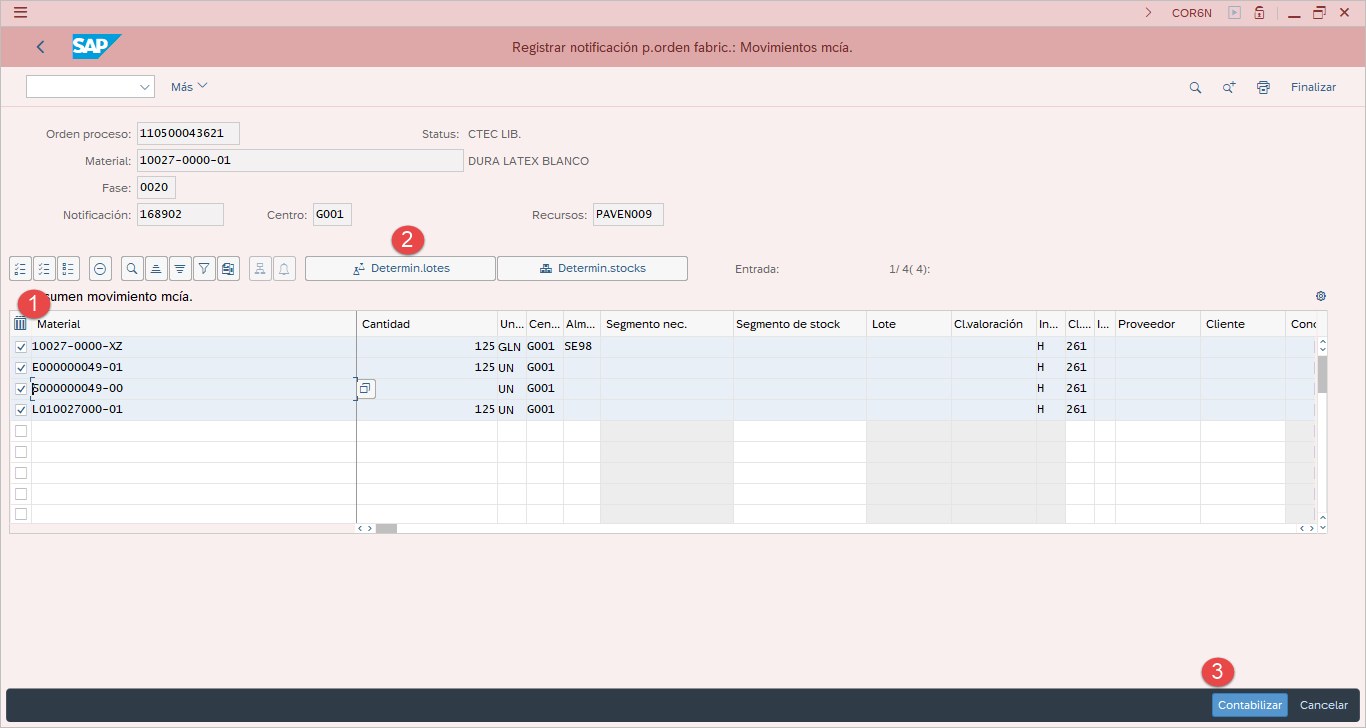Deselect the L010027000-01 row checkbox
The height and width of the screenshot is (728, 1366).
pos(21,410)
